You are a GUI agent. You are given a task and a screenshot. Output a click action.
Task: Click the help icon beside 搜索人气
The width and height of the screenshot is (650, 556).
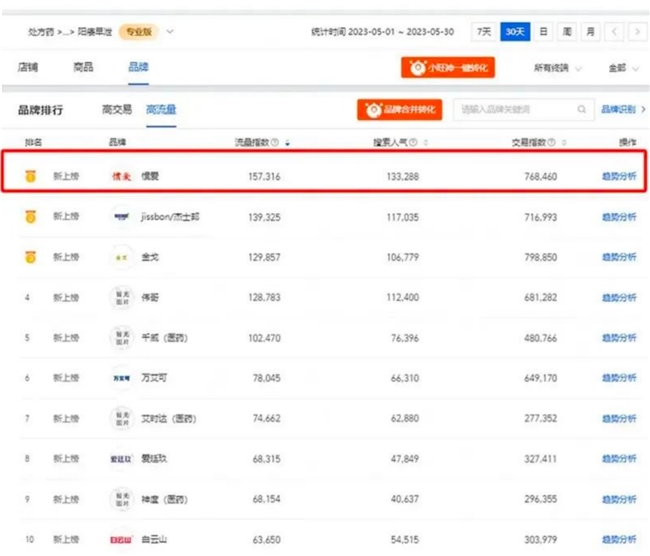(x=413, y=142)
